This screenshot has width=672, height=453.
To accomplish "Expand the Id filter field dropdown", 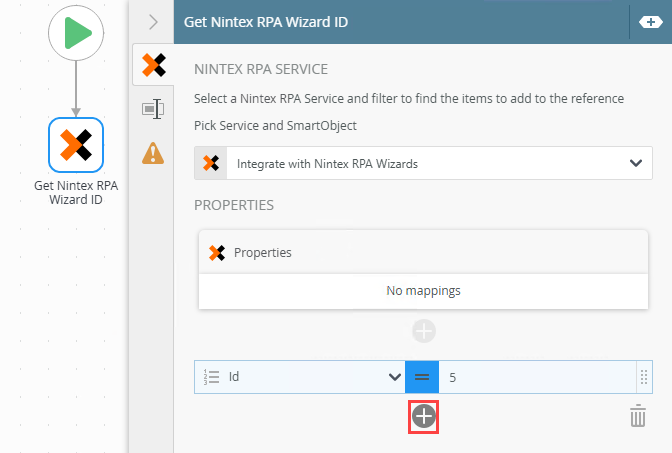I will point(393,377).
